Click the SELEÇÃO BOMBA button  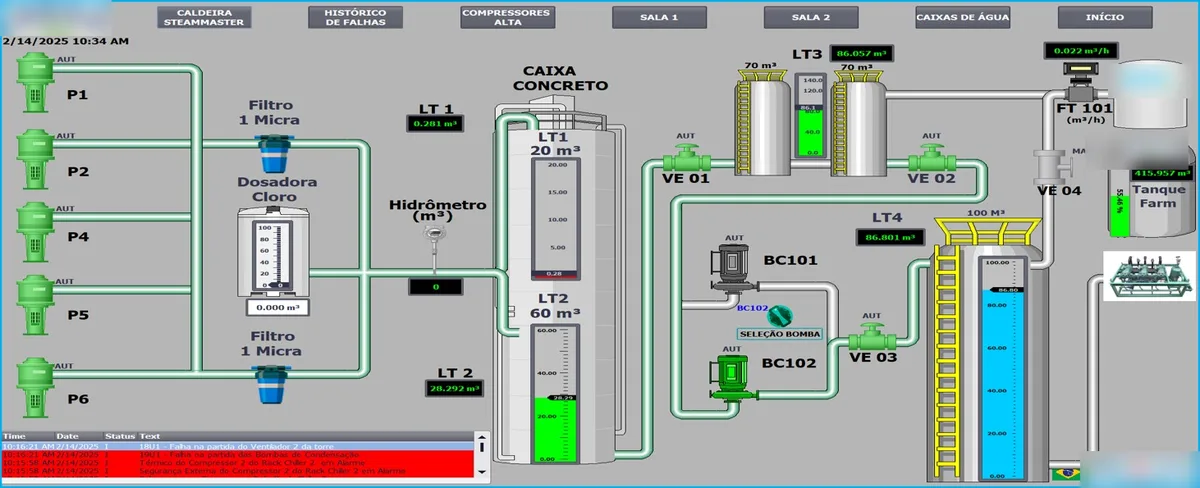click(780, 334)
